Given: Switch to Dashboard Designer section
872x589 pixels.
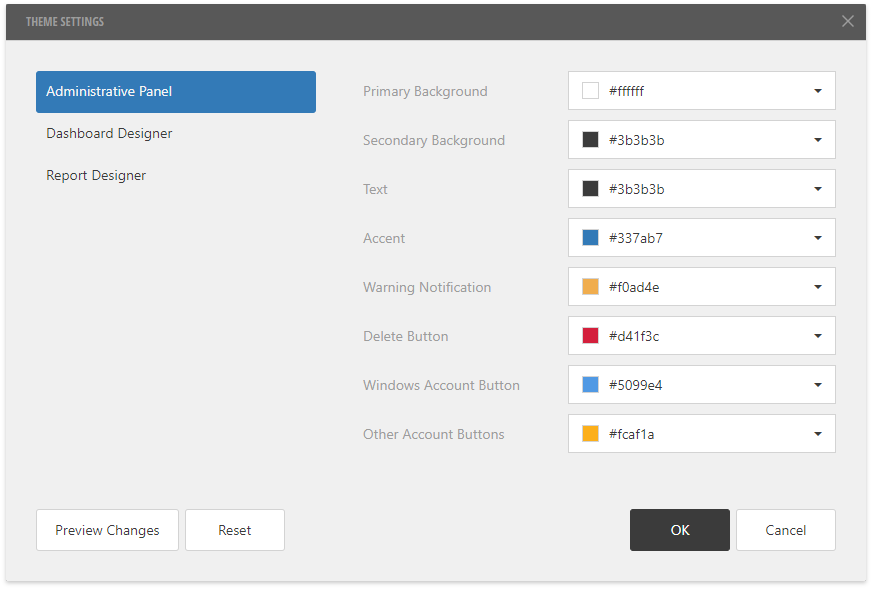Looking at the screenshot, I should click(x=110, y=134).
